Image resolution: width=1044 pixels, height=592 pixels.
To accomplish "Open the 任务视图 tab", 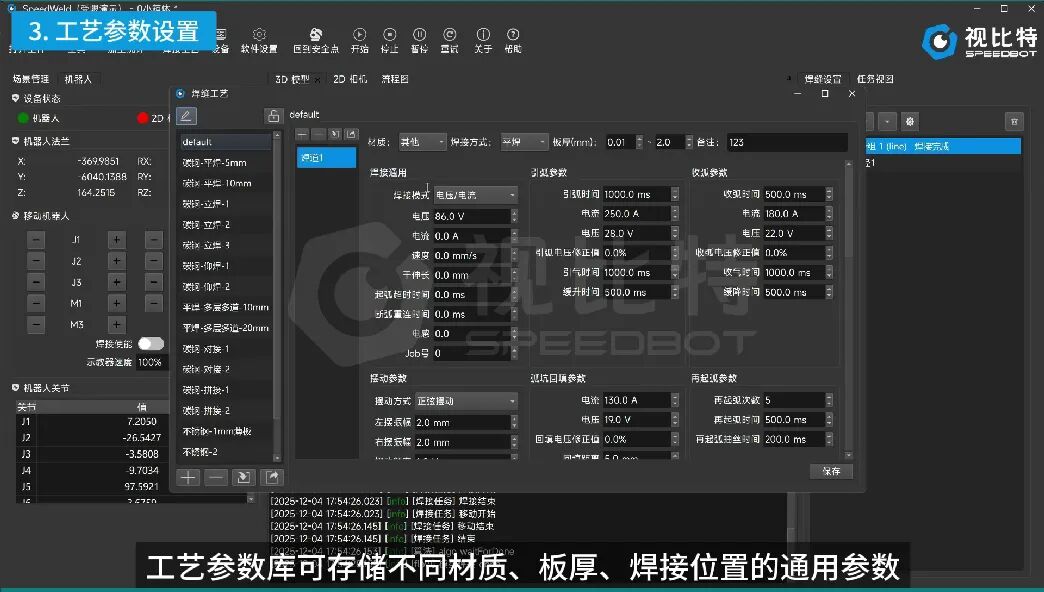I will coord(875,79).
